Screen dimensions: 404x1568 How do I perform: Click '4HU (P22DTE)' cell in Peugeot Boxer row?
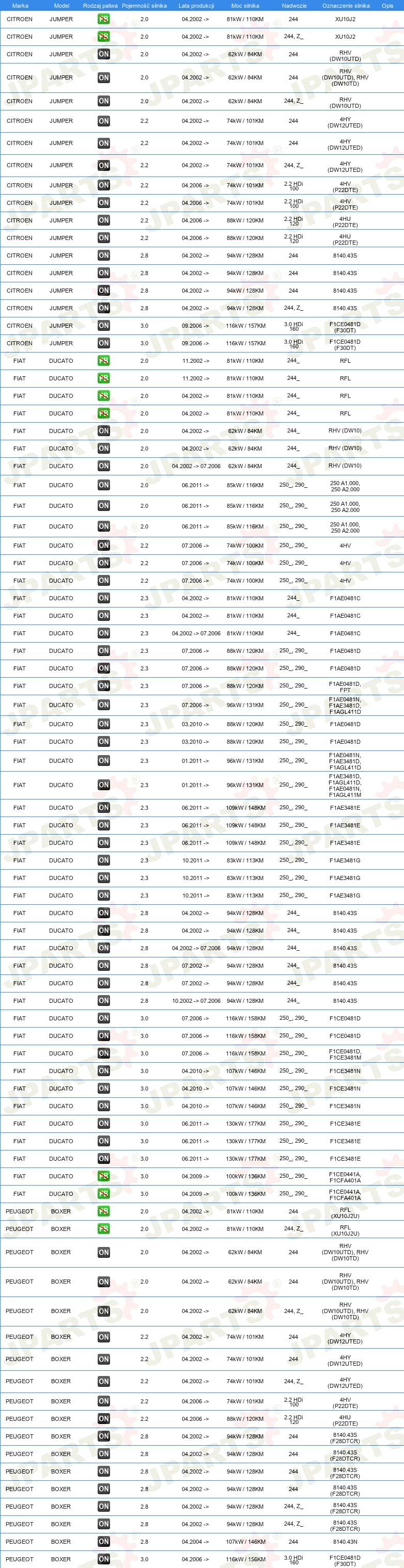(x=345, y=1420)
